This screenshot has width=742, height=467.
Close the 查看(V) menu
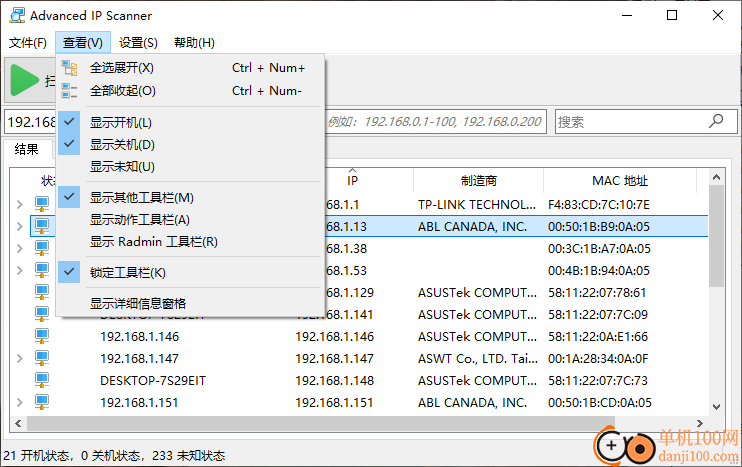[x=83, y=43]
